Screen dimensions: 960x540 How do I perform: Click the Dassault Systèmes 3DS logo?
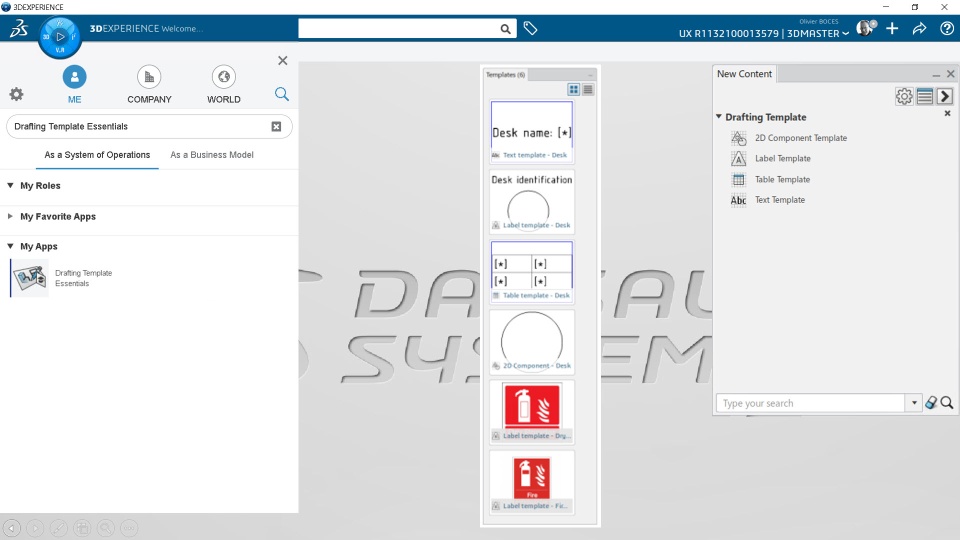18,28
